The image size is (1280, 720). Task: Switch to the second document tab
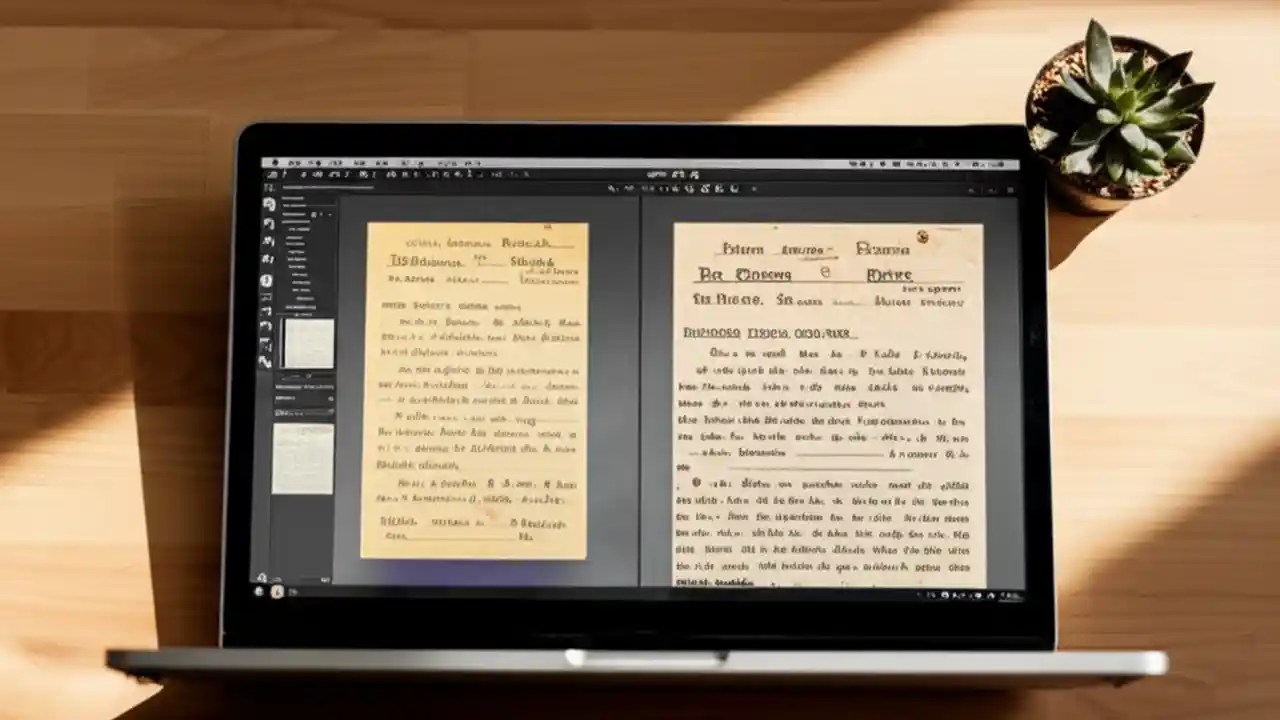(700, 187)
